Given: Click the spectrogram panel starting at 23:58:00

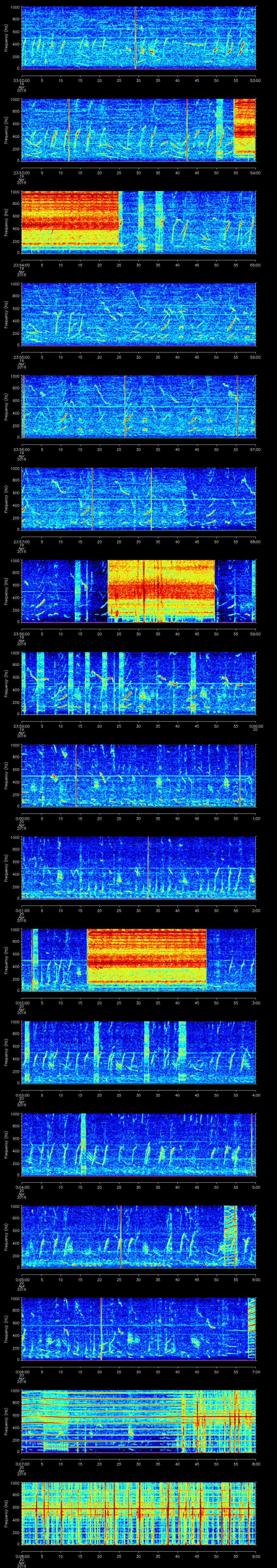Looking at the screenshot, I should (139, 591).
